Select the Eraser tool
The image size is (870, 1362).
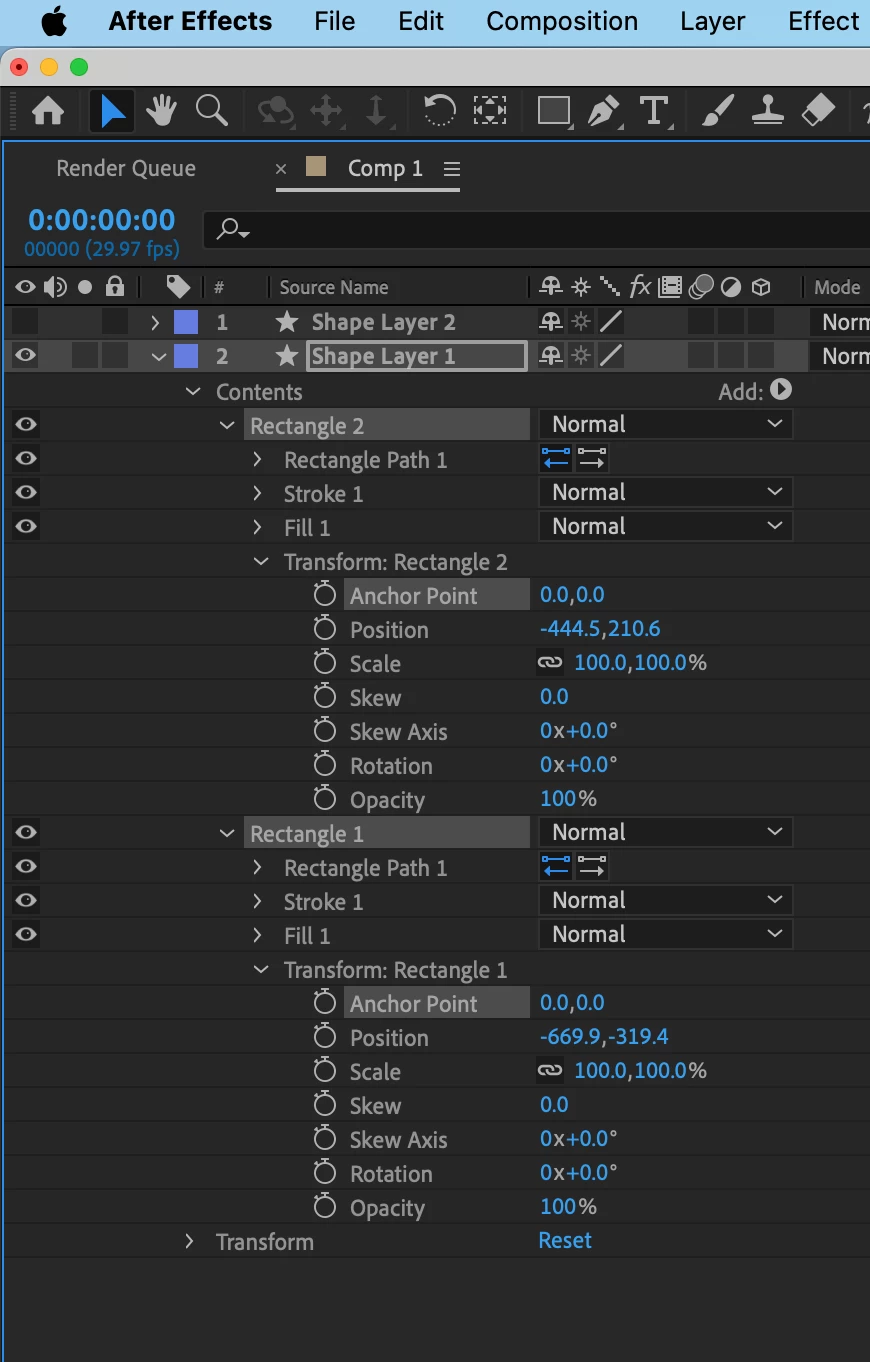(x=818, y=111)
